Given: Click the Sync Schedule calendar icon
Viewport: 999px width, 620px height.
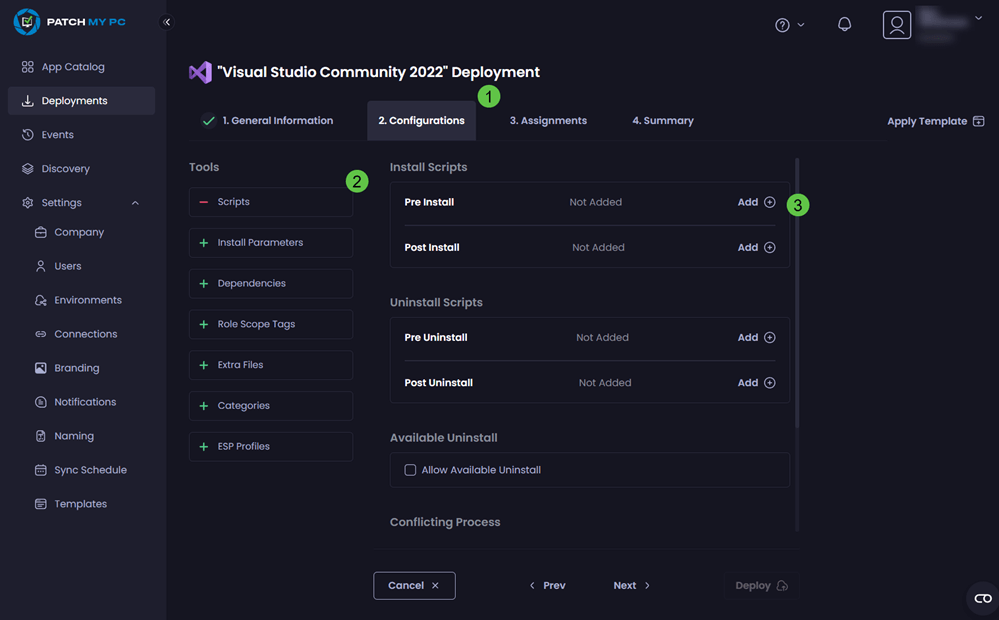Looking at the screenshot, I should point(41,470).
